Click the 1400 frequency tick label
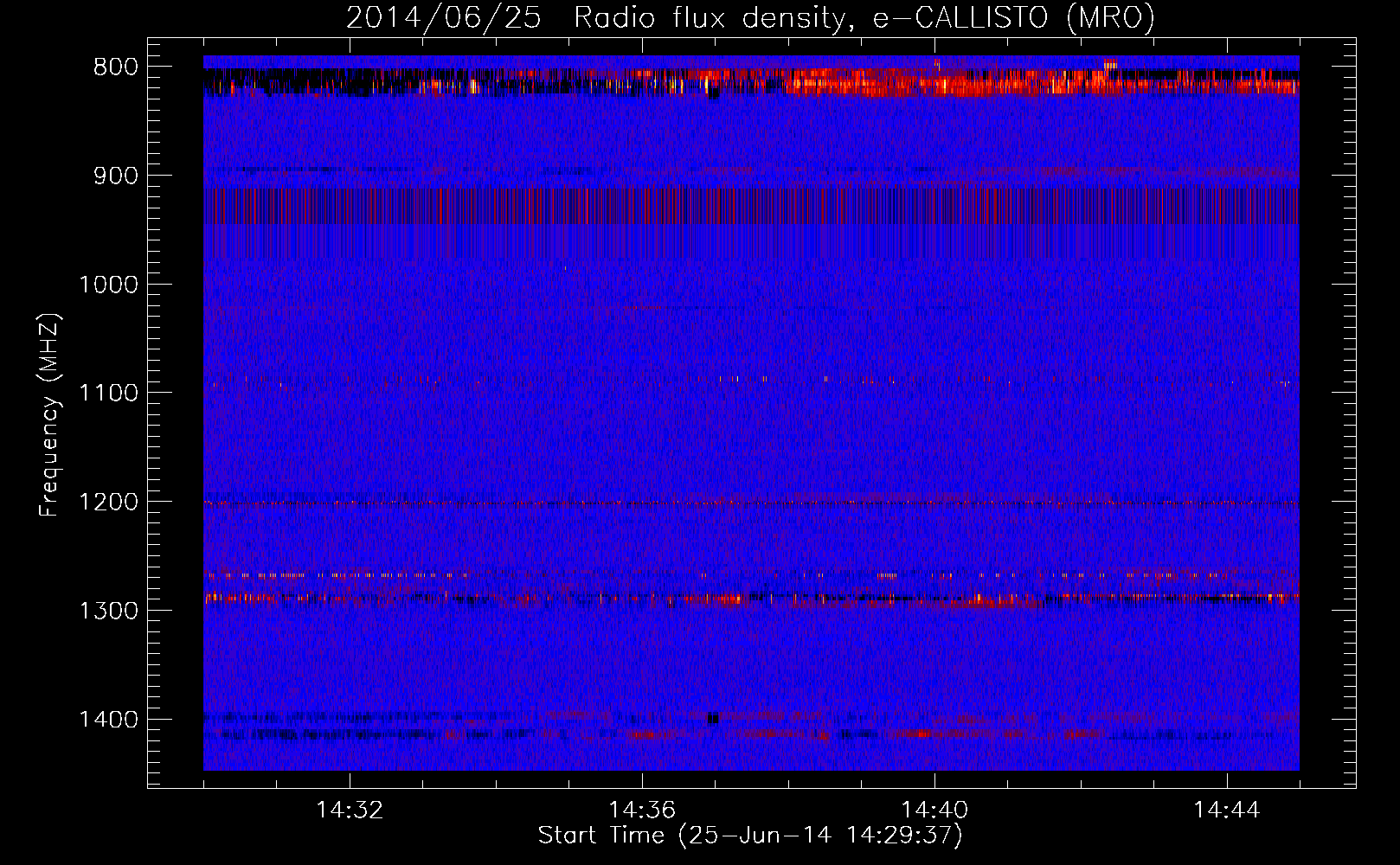This screenshot has width=1400, height=865. 108,720
